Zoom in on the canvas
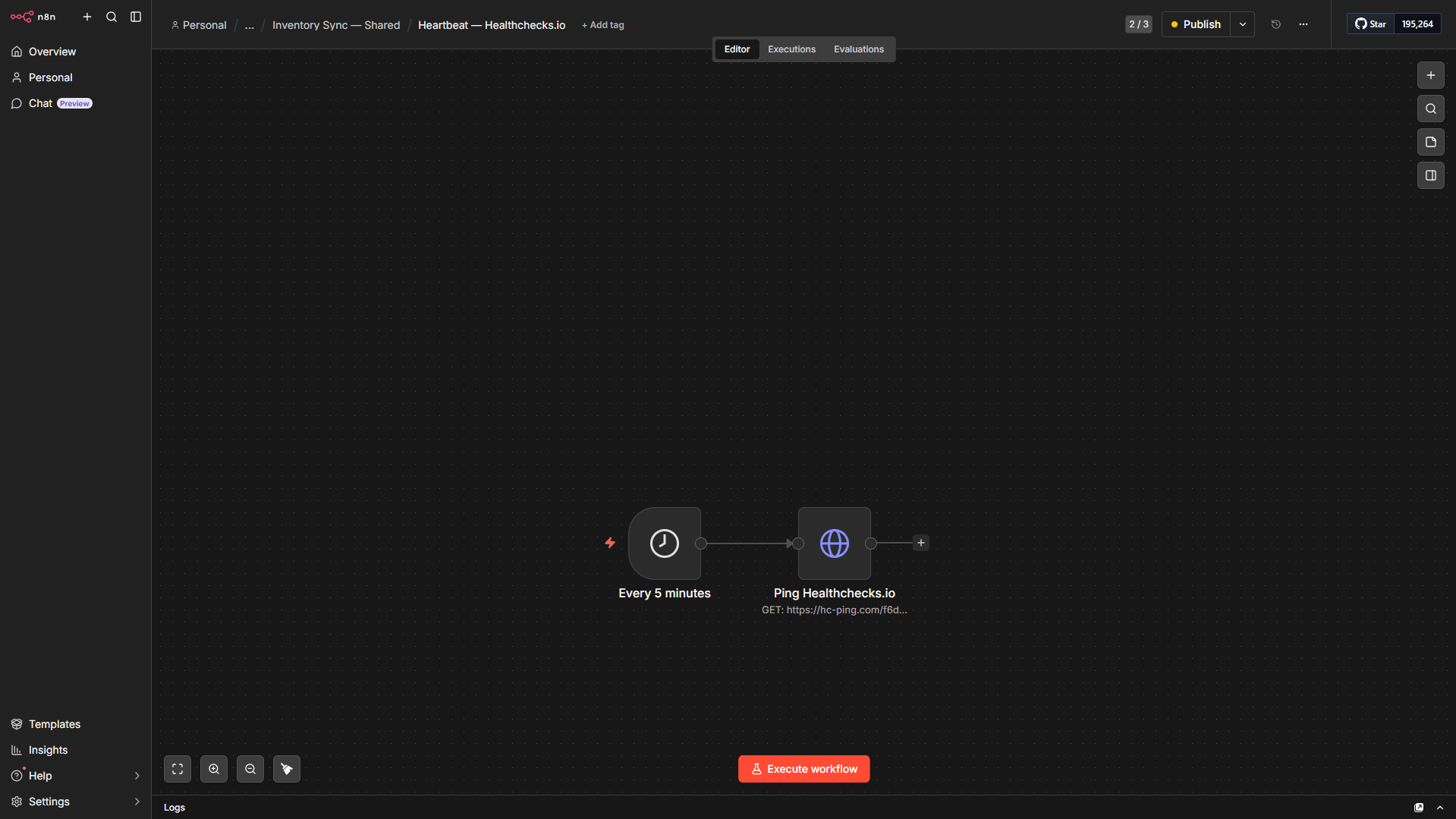 [x=214, y=769]
